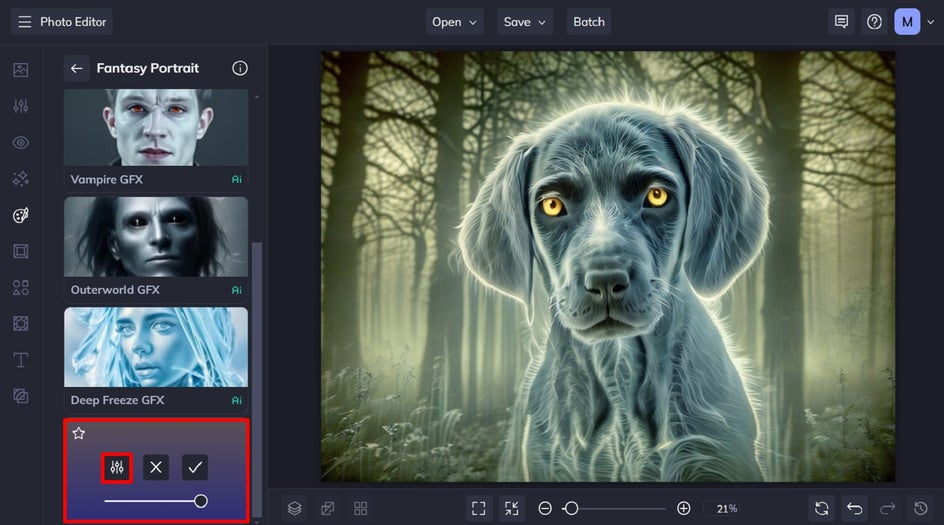Toggle the touch up eye icon in sidebar
Screen dimensions: 944x525
pyautogui.click(x=20, y=143)
